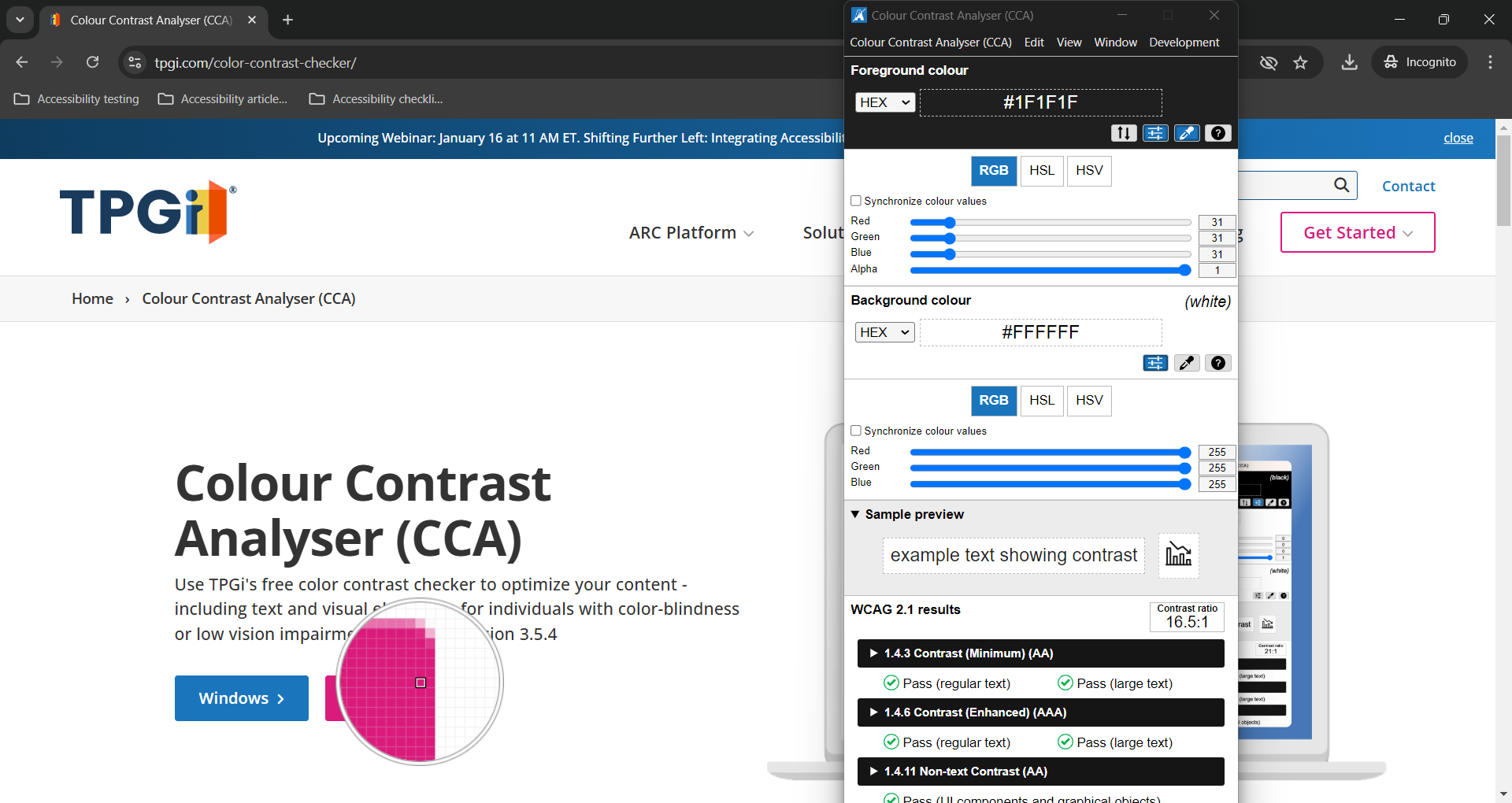Image resolution: width=1512 pixels, height=803 pixels.
Task: Swap foreground and background colours icon
Action: click(1124, 133)
